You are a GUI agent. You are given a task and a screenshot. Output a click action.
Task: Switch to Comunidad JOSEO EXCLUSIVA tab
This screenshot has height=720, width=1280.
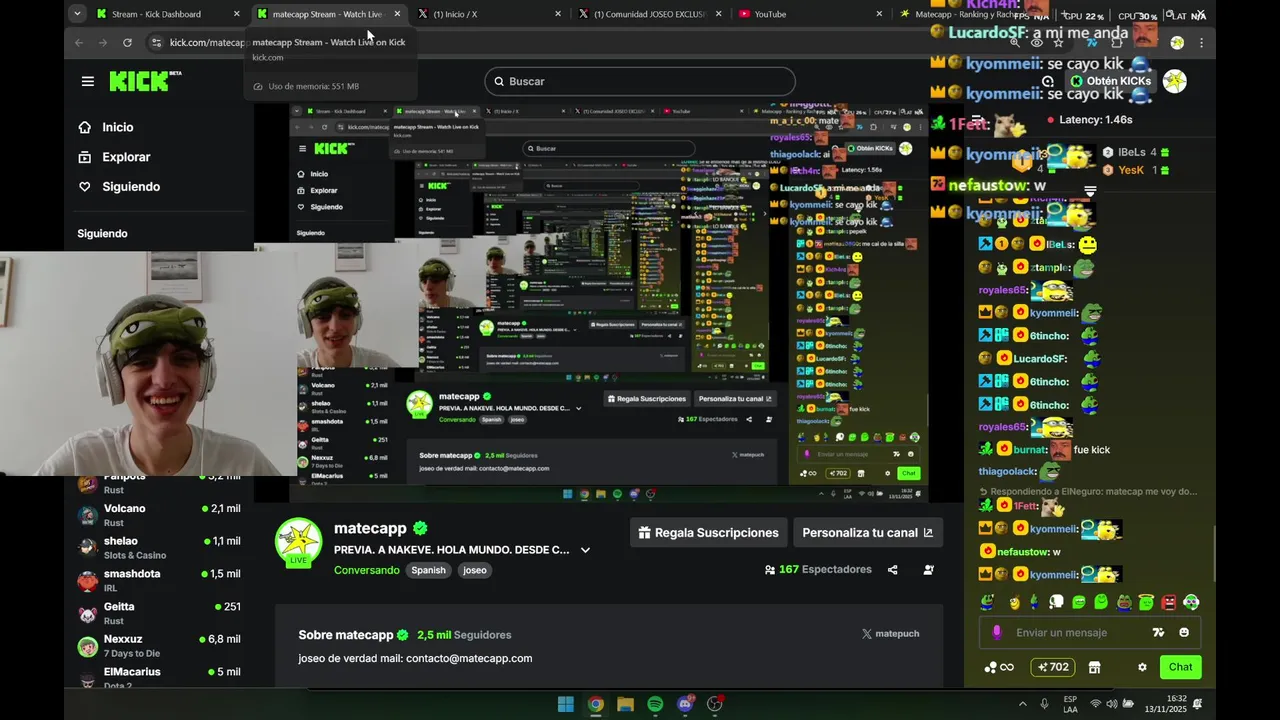point(650,14)
